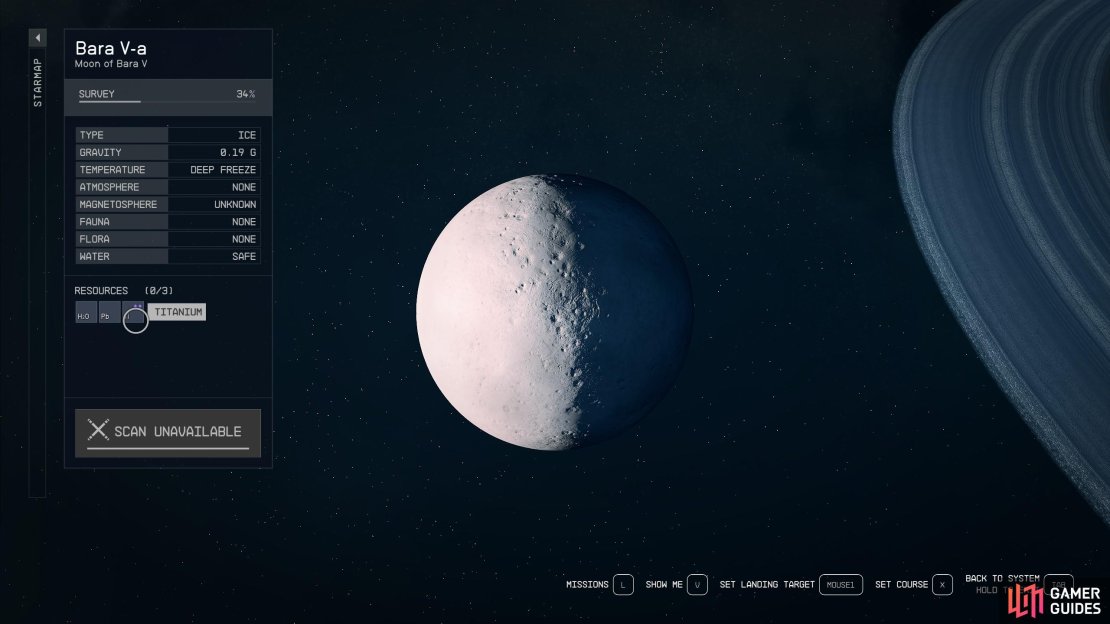The image size is (1110, 624).
Task: Click the Scan Unavailable button
Action: (168, 433)
